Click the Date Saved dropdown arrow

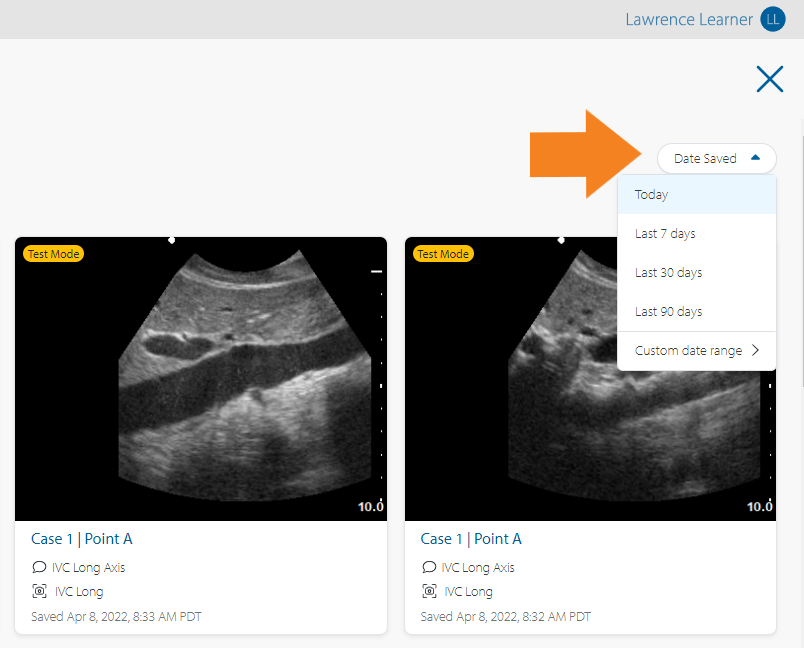pyautogui.click(x=756, y=158)
